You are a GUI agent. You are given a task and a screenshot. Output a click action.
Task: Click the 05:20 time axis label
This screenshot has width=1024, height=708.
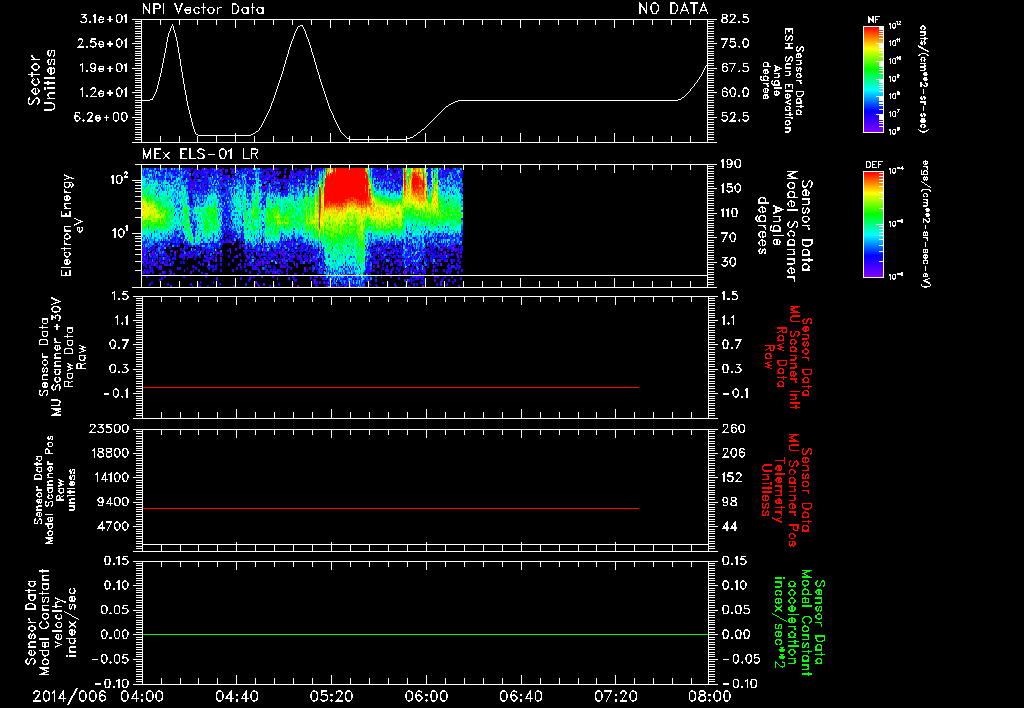point(331,696)
